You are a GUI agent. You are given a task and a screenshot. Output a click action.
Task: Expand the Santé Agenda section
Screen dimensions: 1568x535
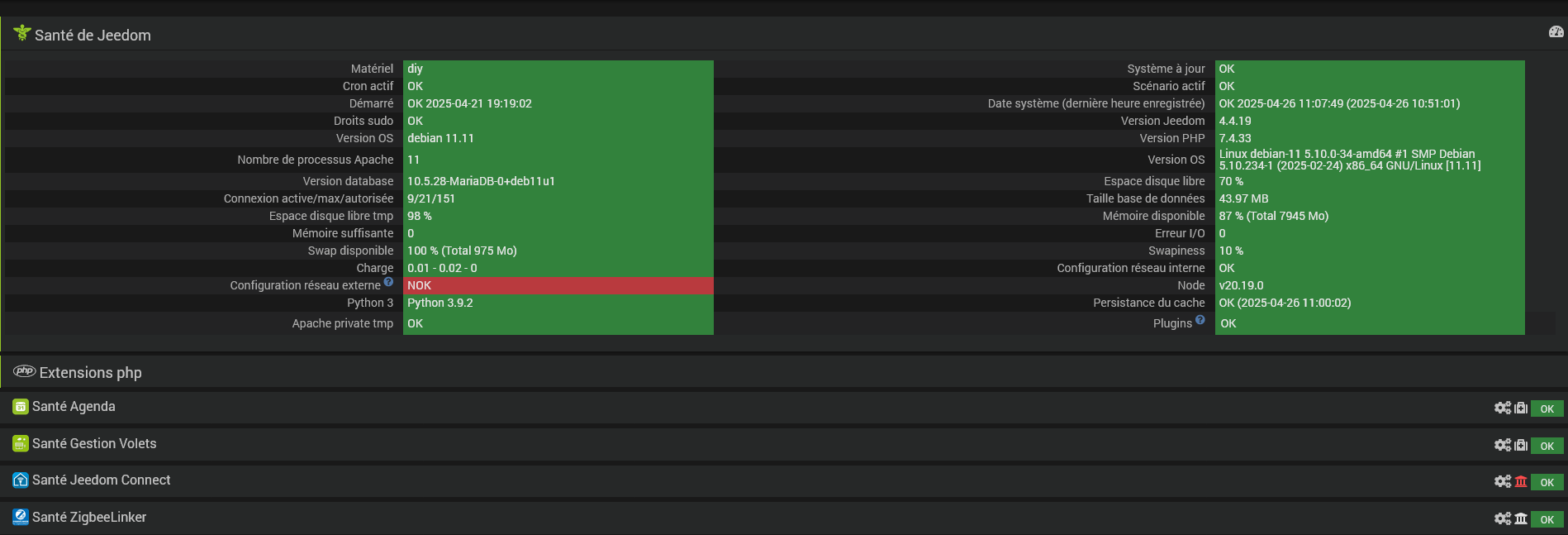(74, 406)
